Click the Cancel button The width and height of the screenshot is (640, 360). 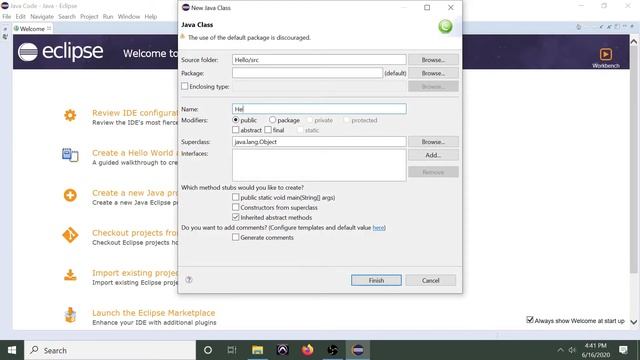coord(431,280)
